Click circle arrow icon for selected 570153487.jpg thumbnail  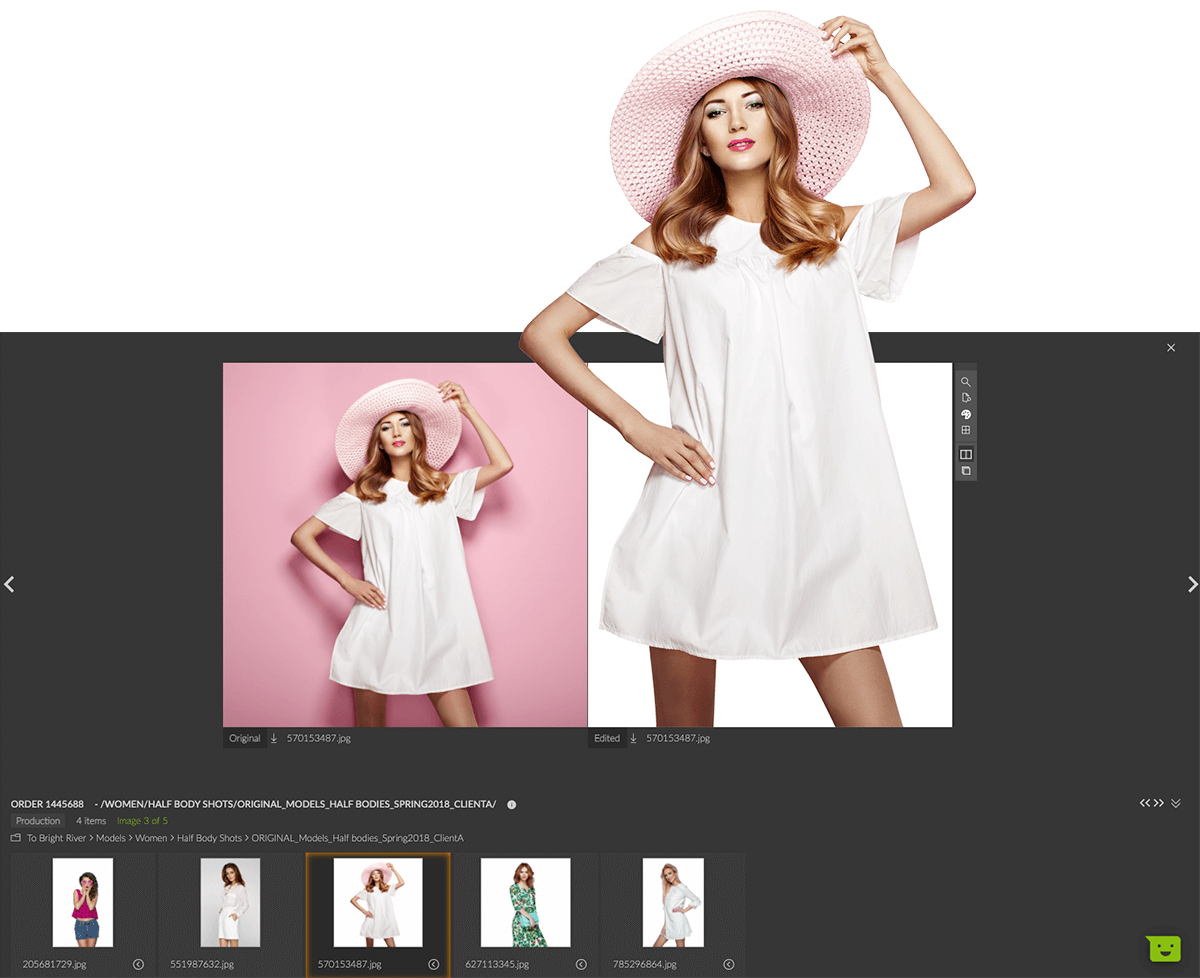coord(433,964)
